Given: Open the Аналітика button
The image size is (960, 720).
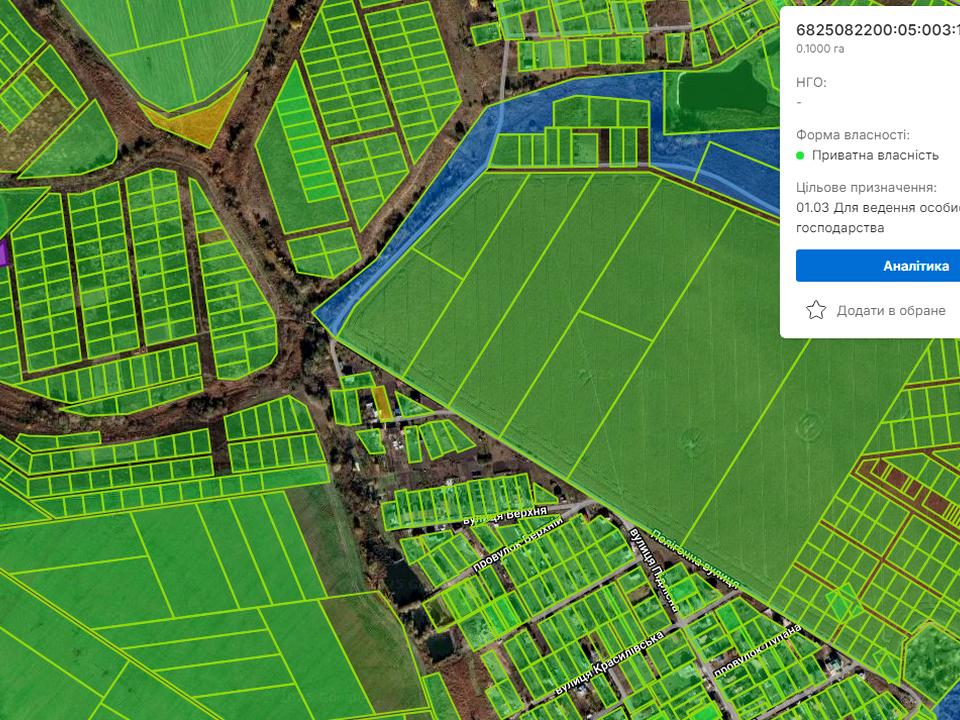Looking at the screenshot, I should pos(878,266).
